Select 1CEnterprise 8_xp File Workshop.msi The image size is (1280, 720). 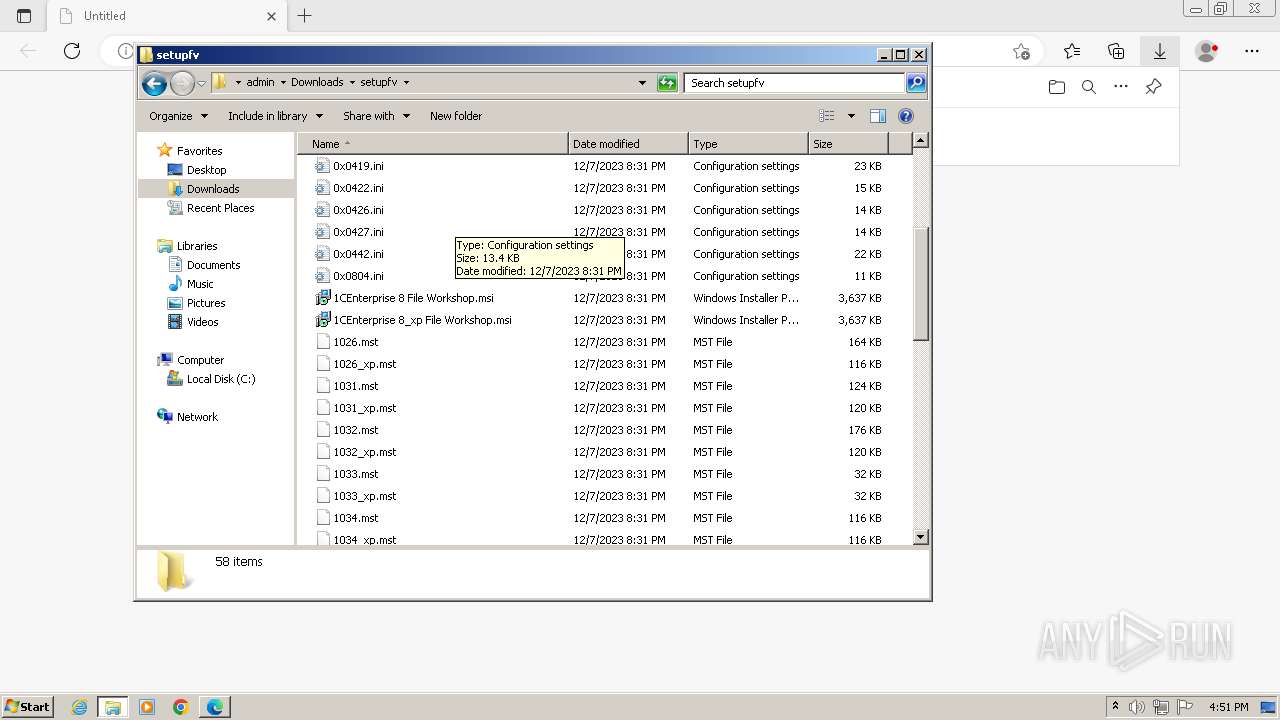pos(422,320)
